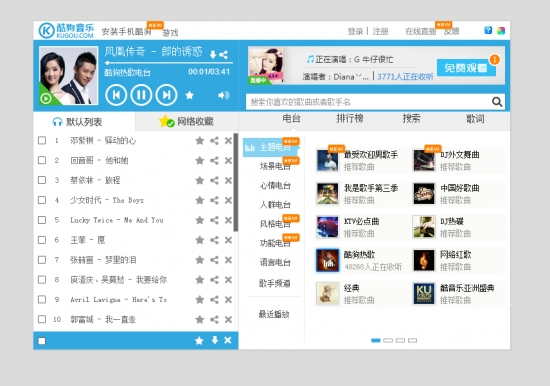Open the 搜索 tab
Image resolution: width=550 pixels, height=386 pixels.
pos(411,119)
